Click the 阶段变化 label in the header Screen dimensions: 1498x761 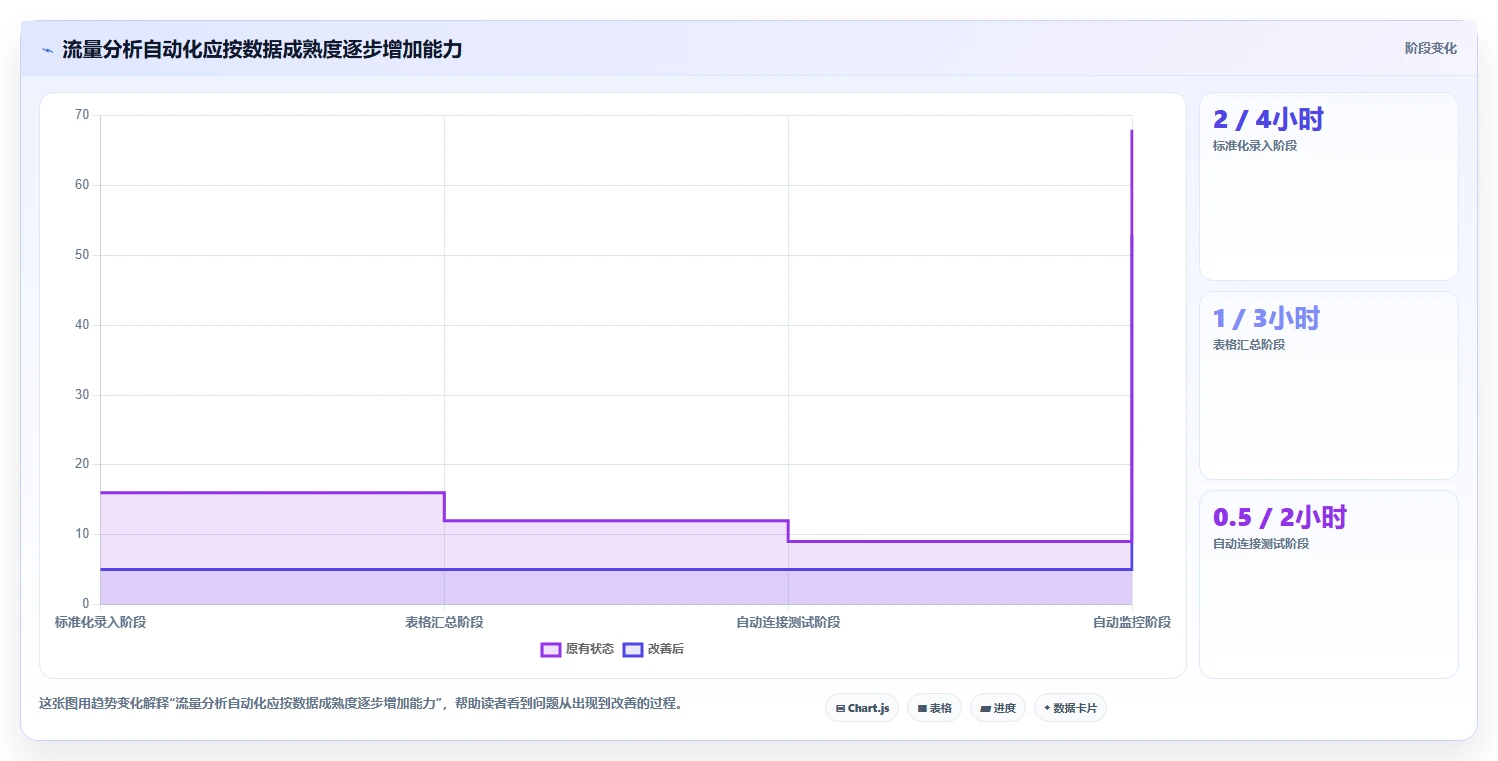1431,48
